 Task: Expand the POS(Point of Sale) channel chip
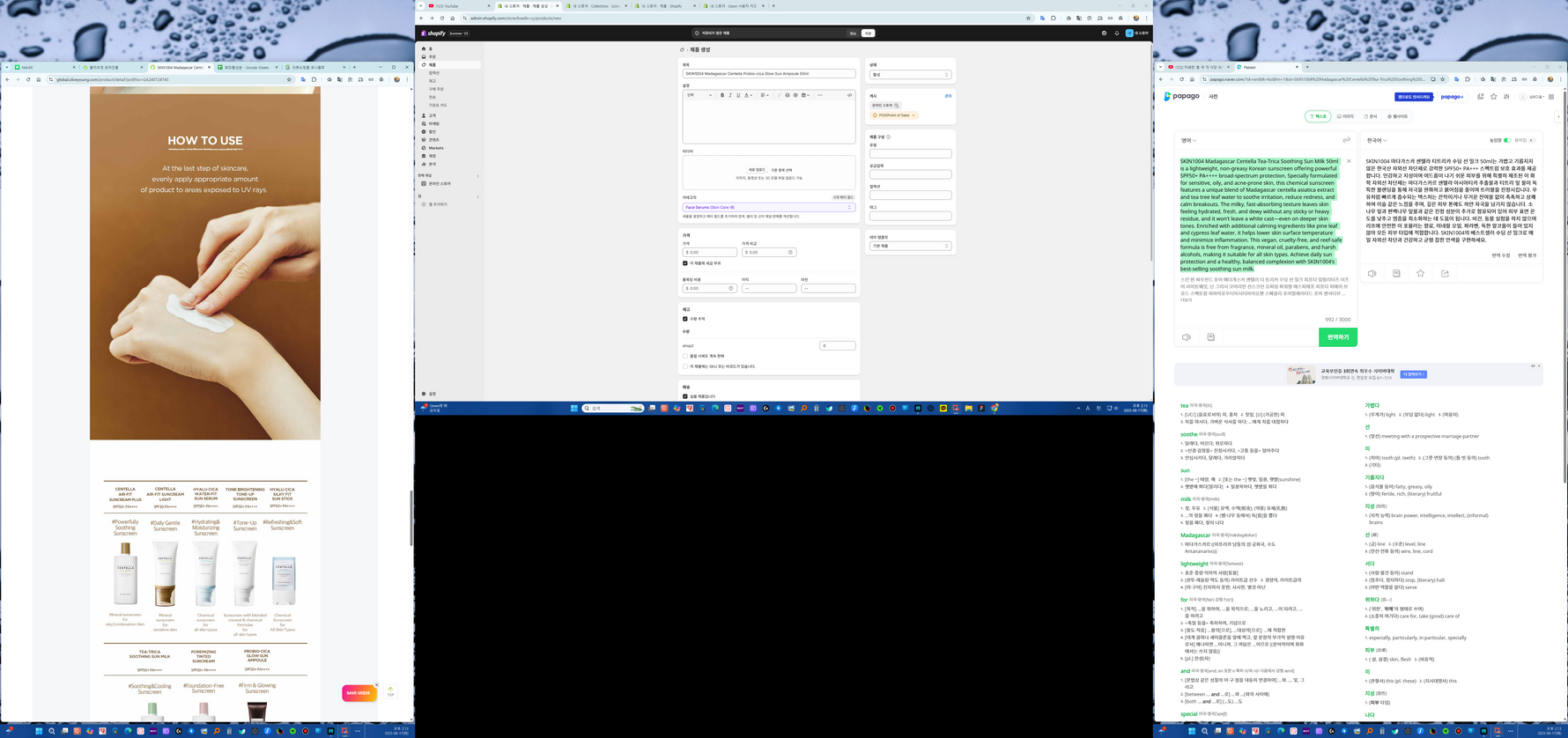click(x=894, y=115)
